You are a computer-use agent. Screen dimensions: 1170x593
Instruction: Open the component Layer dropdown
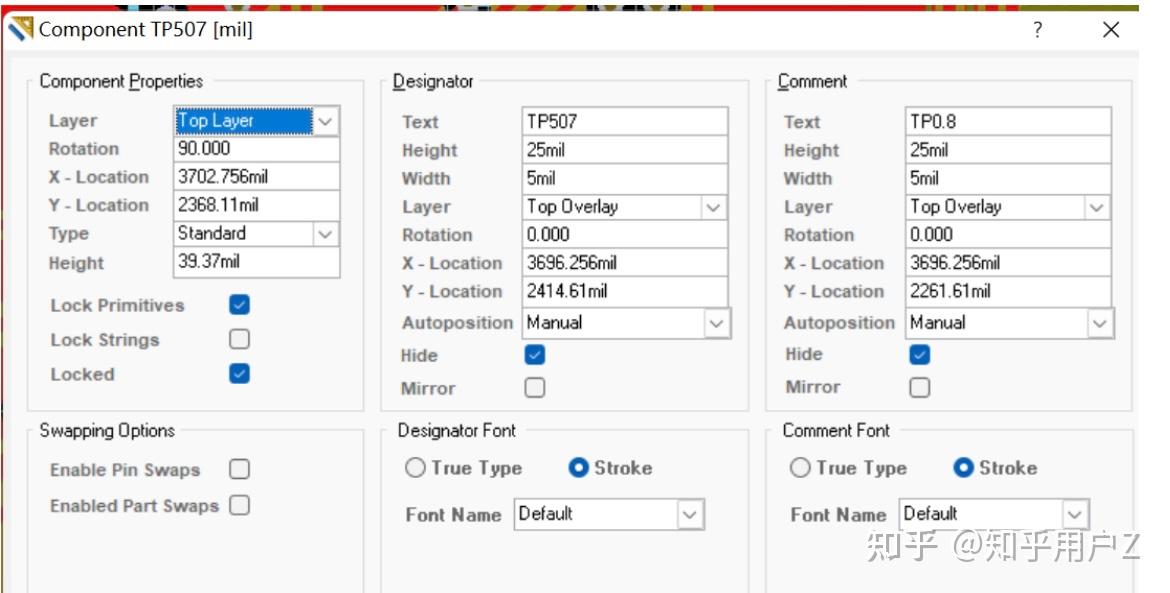click(326, 121)
